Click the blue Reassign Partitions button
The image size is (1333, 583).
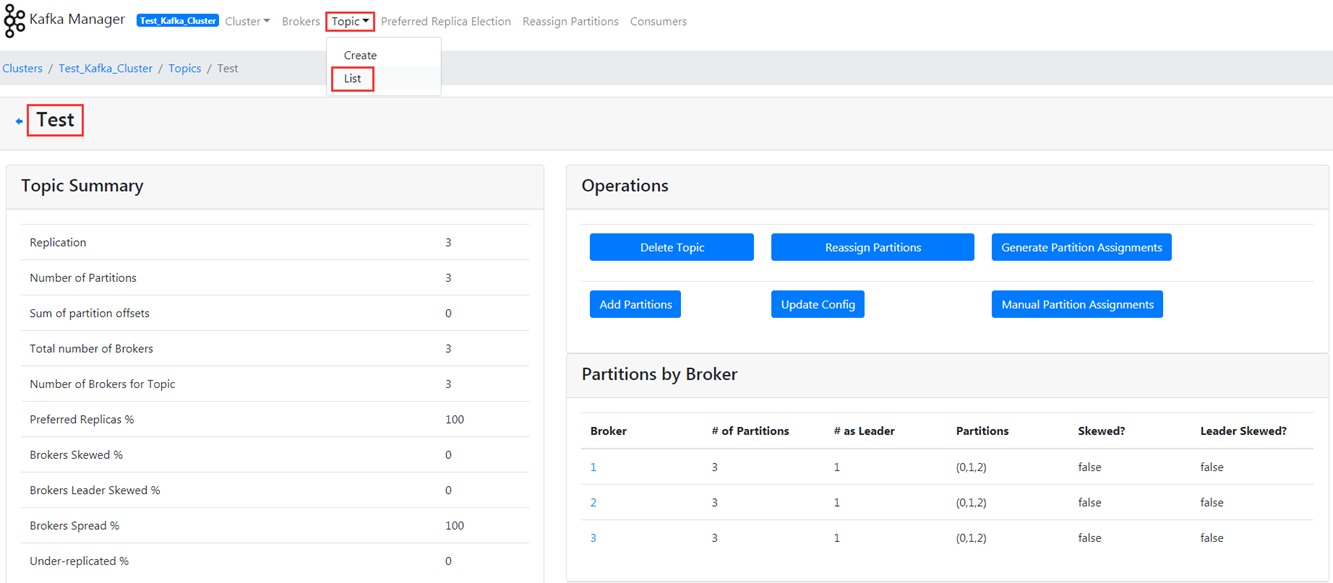pos(873,247)
